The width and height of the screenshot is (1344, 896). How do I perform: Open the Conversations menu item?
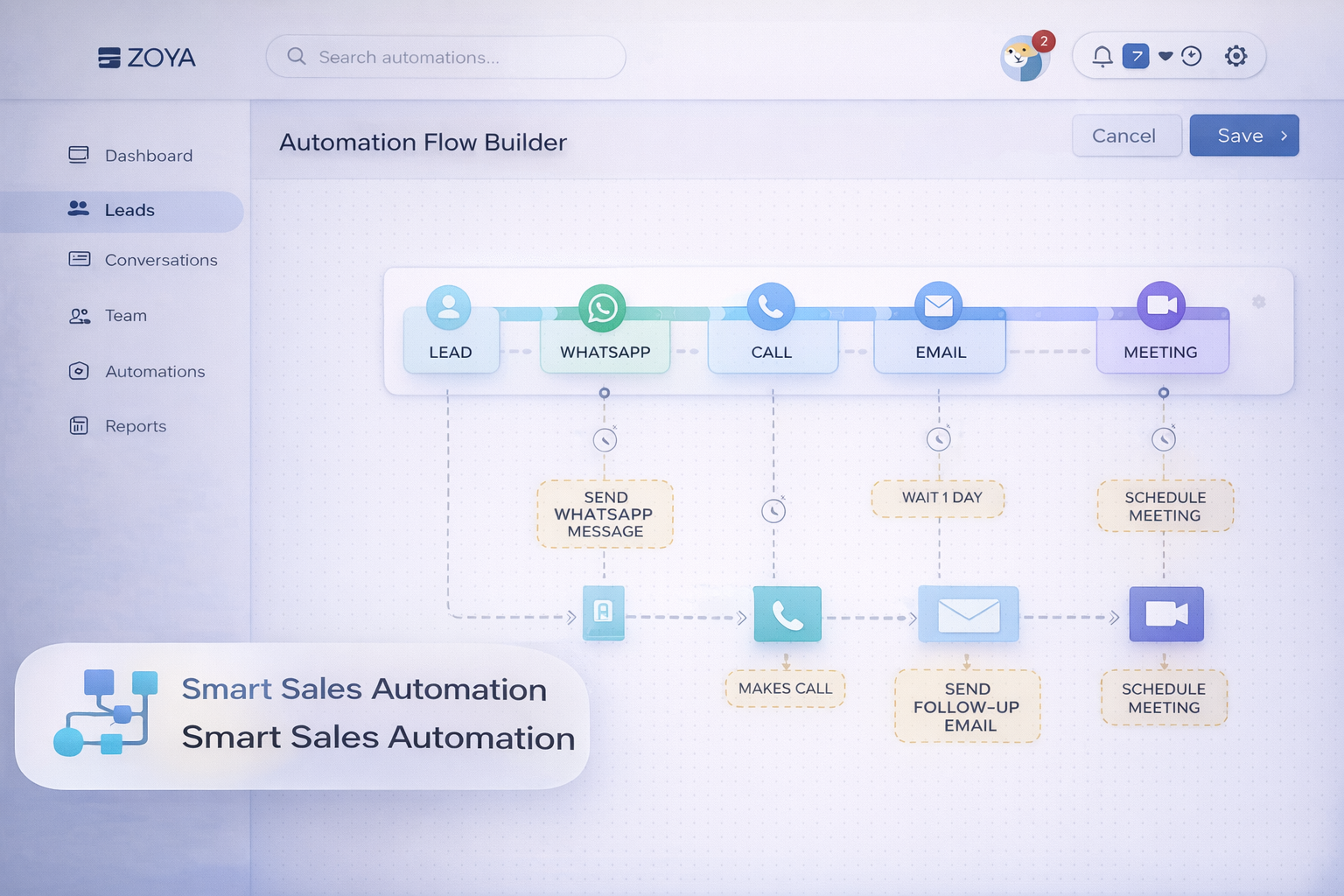pyautogui.click(x=162, y=260)
